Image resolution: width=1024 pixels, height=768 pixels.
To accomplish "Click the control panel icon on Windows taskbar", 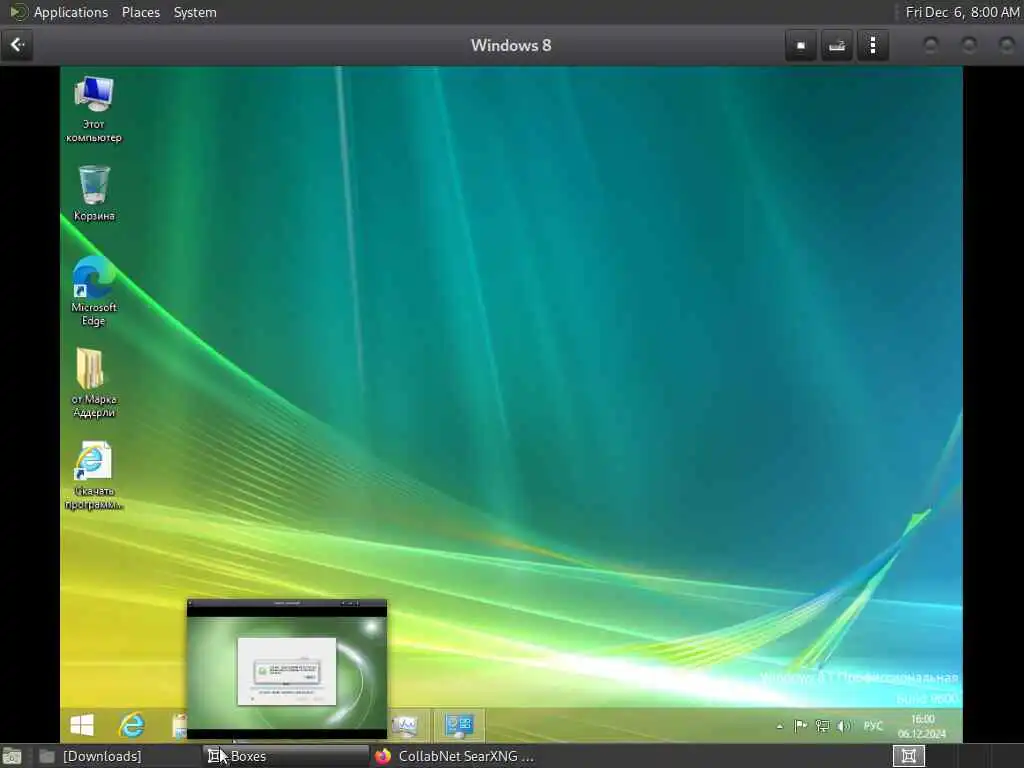I will coord(459,725).
